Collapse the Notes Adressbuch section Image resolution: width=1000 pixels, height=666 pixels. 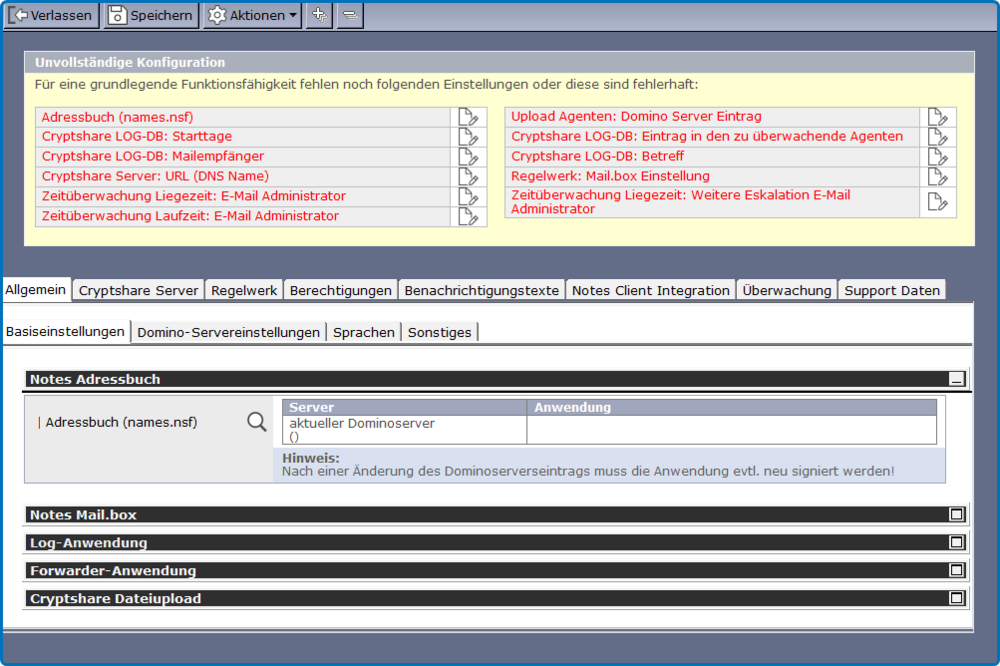[956, 379]
